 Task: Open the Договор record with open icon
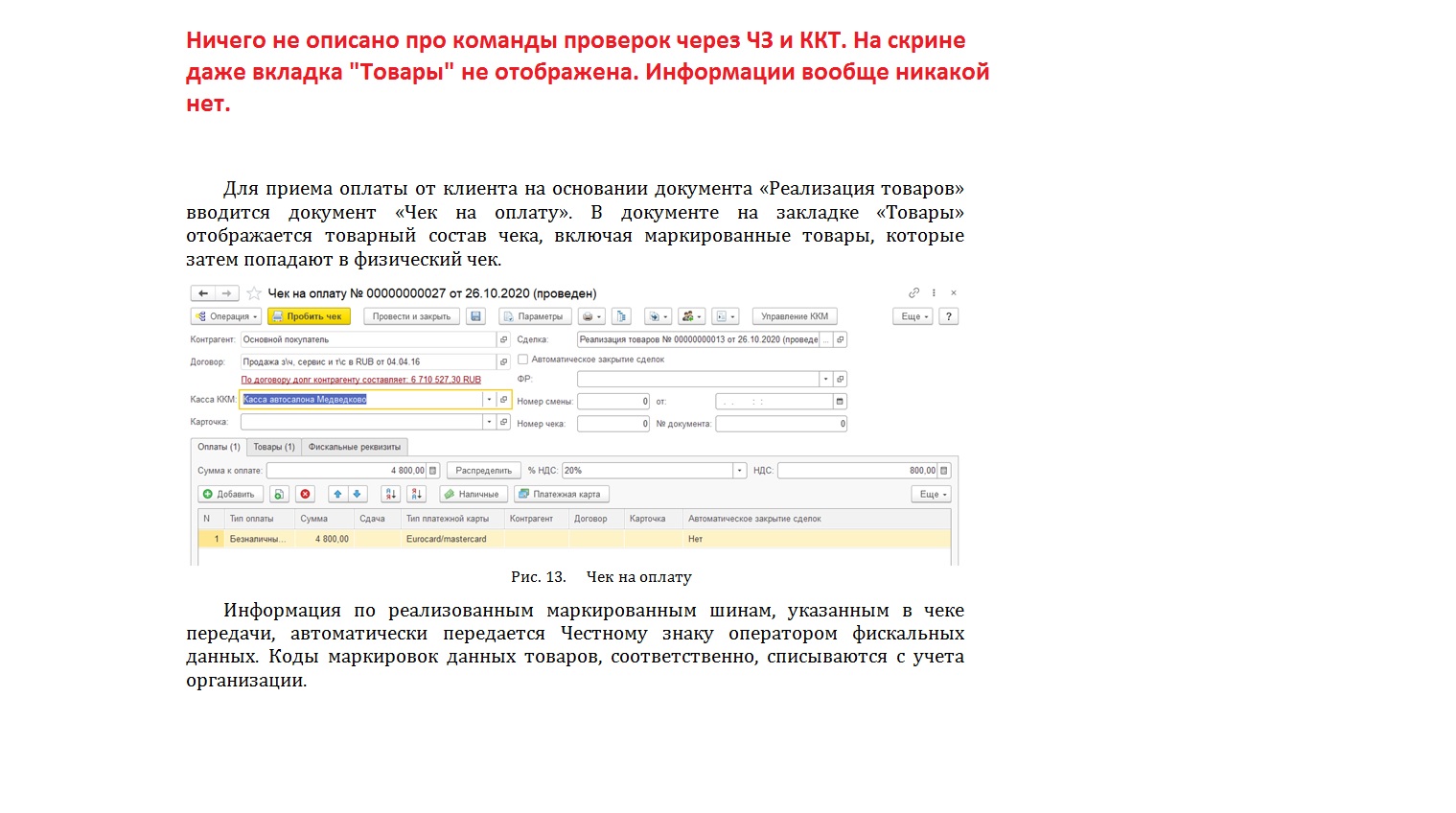coord(504,361)
